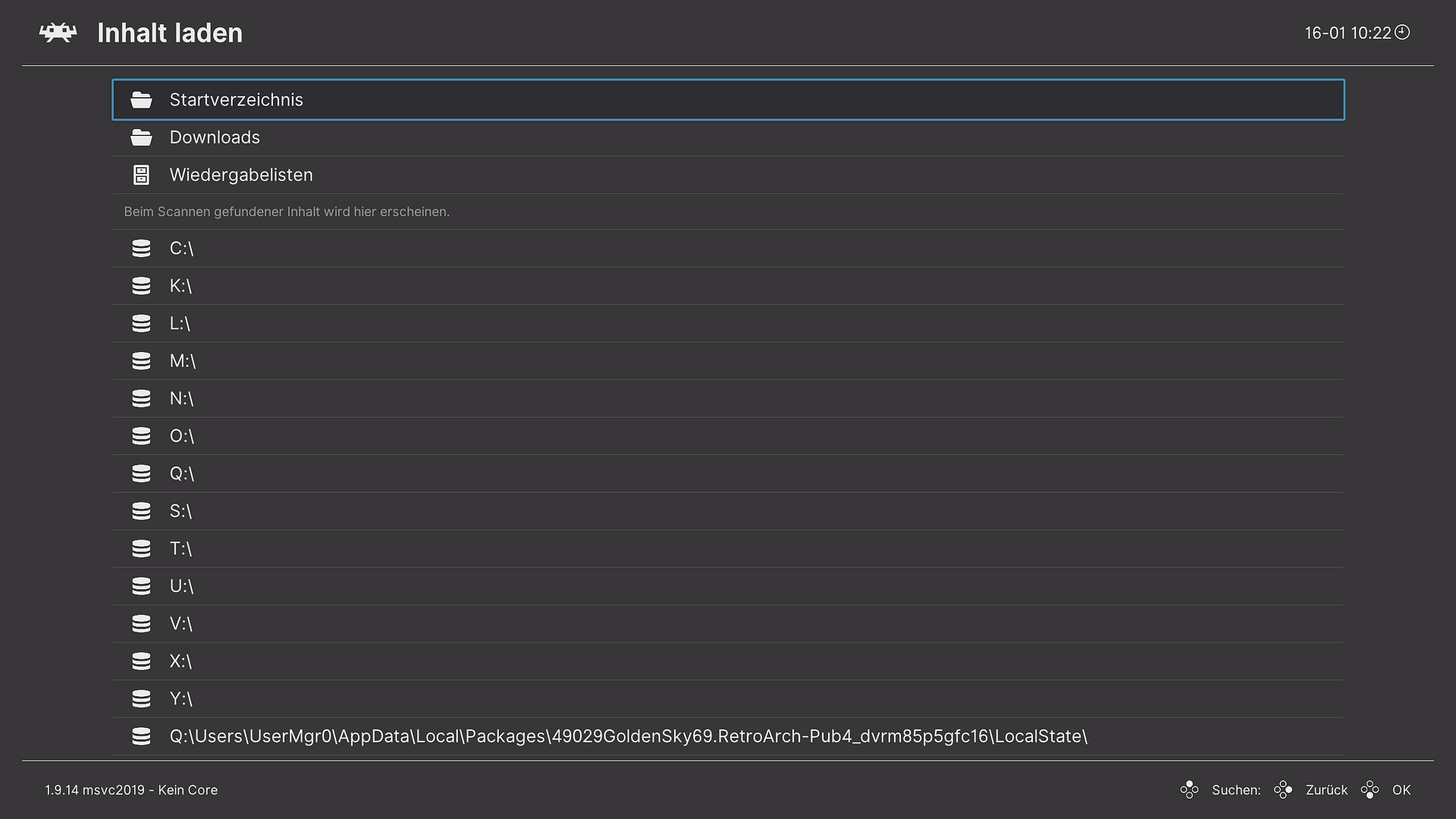The width and height of the screenshot is (1456, 819).
Task: Browse into the K:\ drive
Action: 180,286
